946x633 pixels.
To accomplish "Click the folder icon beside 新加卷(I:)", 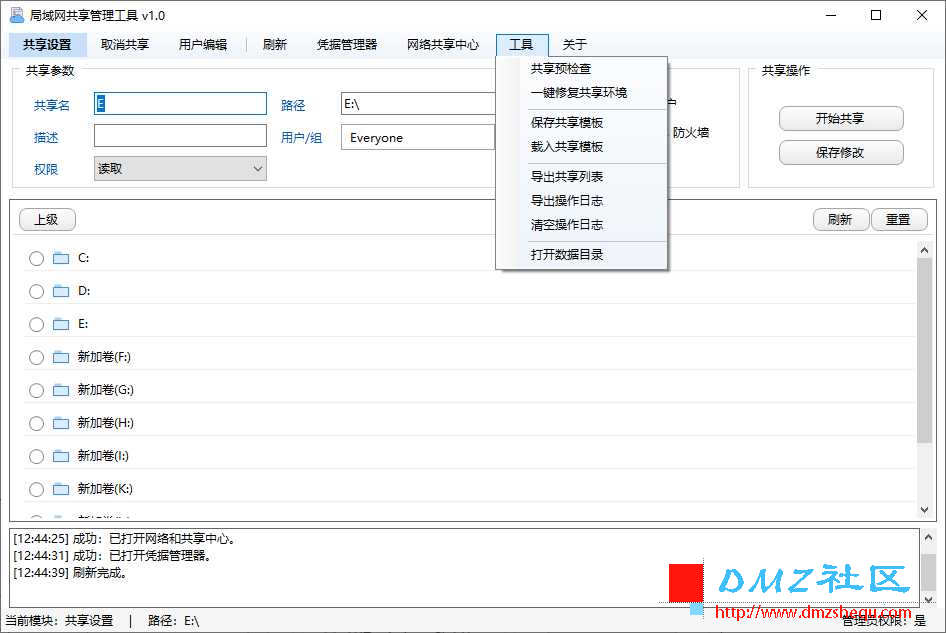I will (61, 456).
